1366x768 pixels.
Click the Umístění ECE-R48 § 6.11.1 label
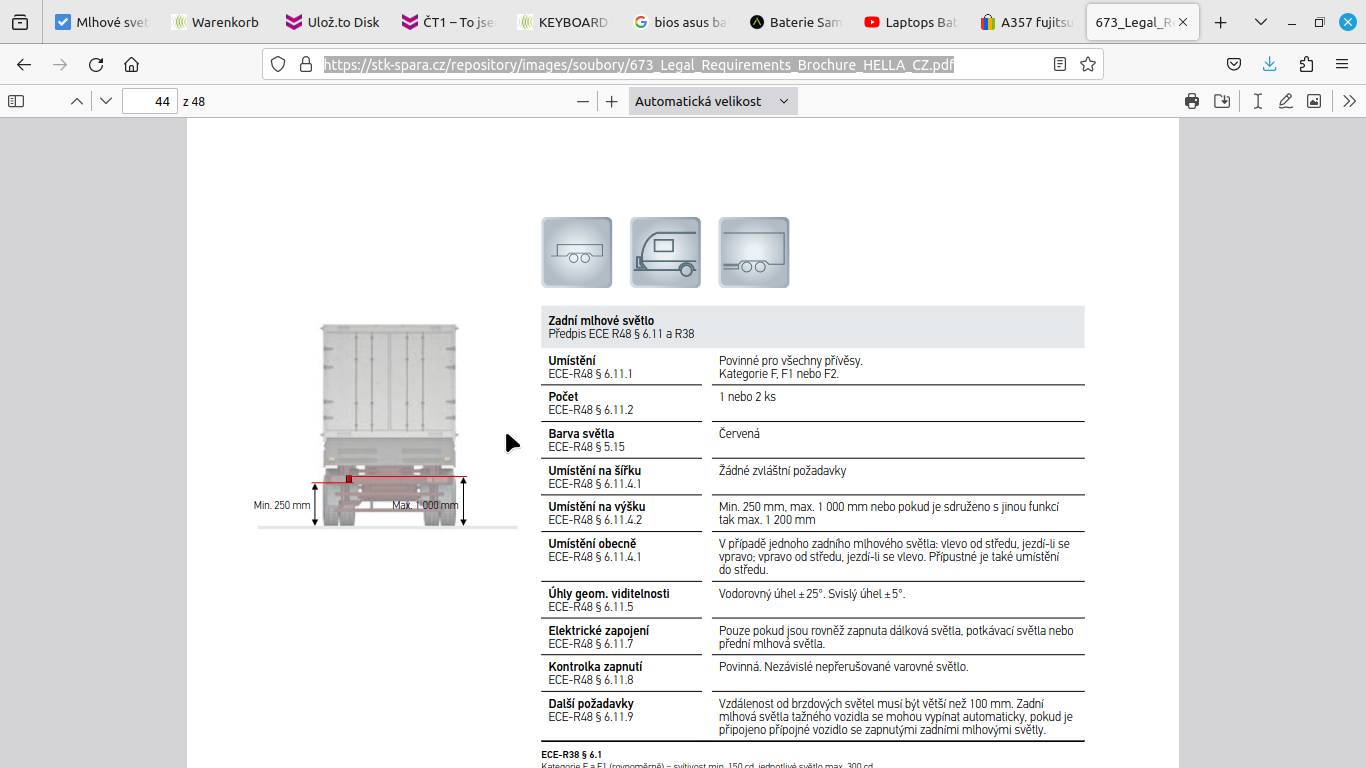(x=590, y=367)
